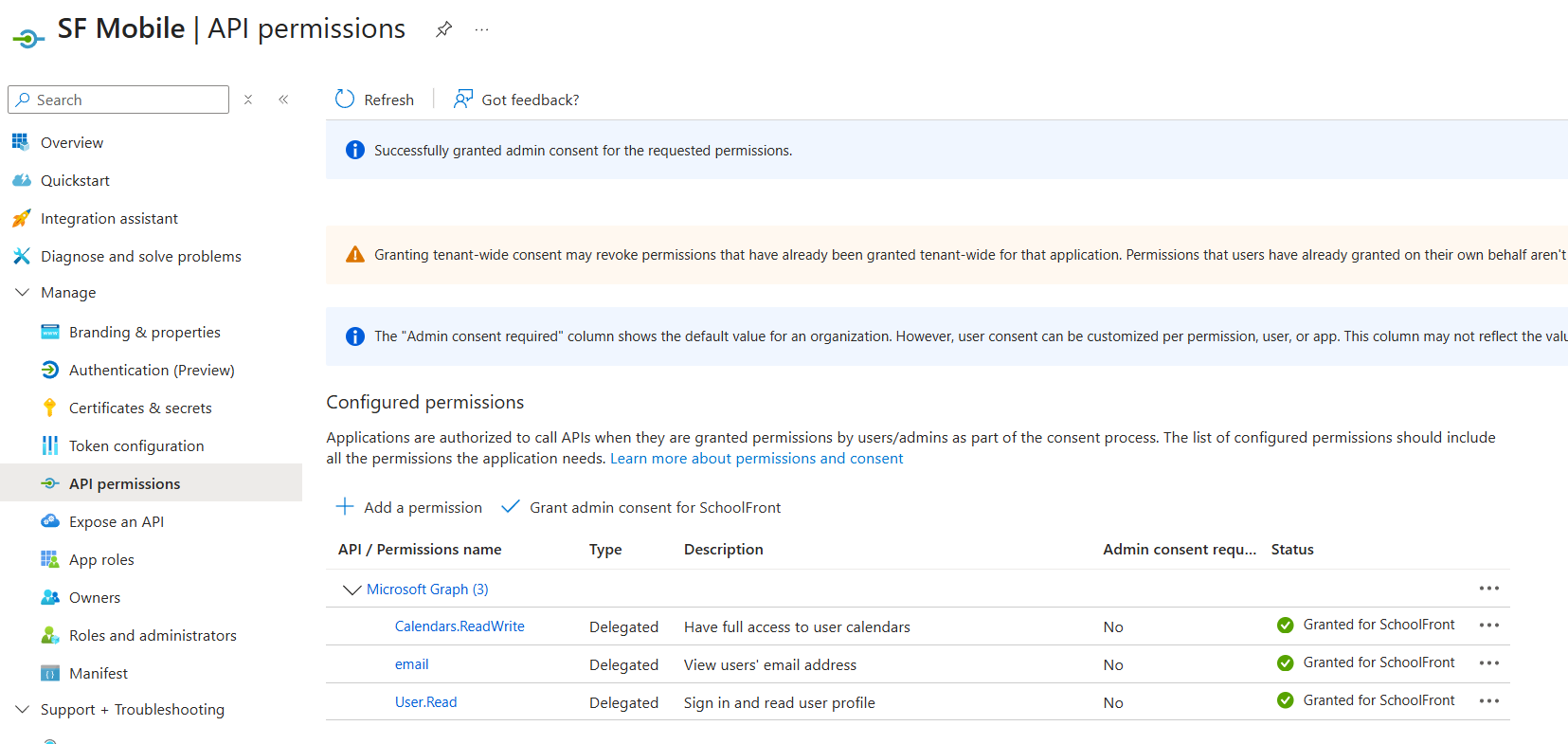The height and width of the screenshot is (744, 1568).
Task: Open the ellipsis menu for Microsoft Graph row
Action: (1489, 589)
